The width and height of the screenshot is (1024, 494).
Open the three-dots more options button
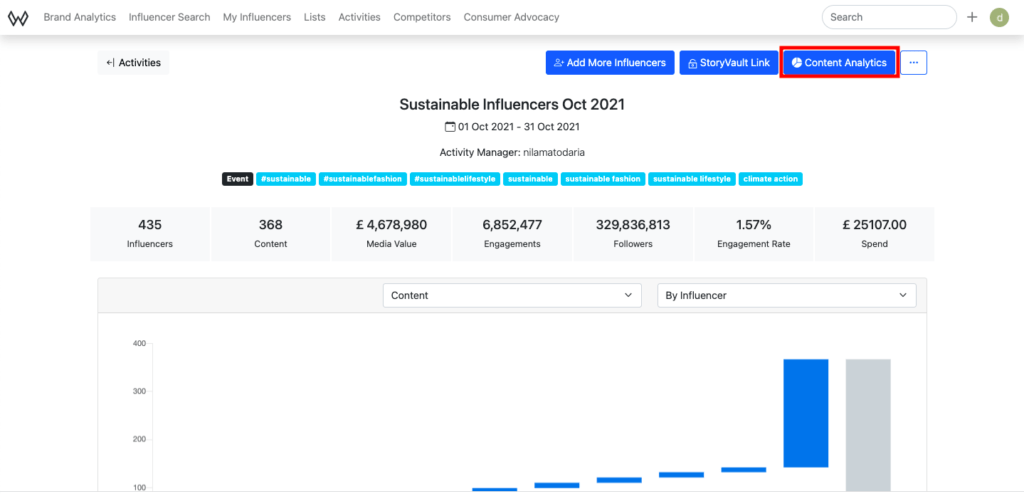[x=914, y=63]
